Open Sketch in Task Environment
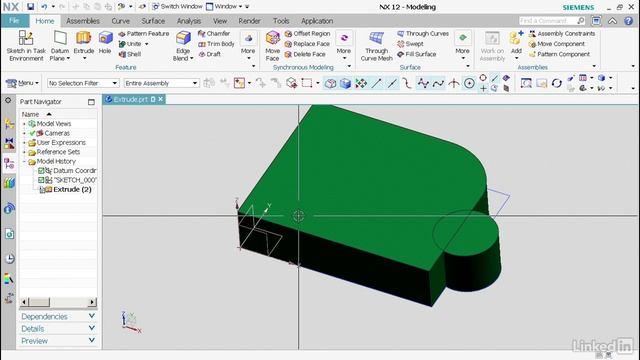 pos(26,46)
